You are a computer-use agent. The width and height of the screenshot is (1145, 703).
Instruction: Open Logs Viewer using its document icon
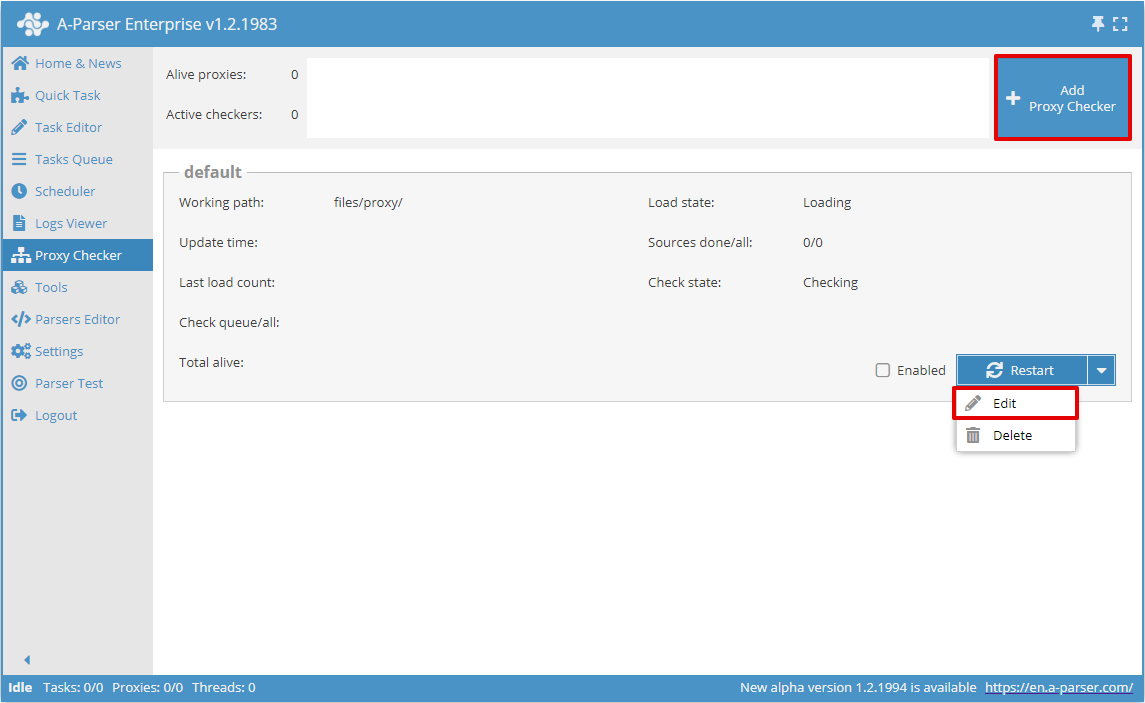click(x=19, y=223)
